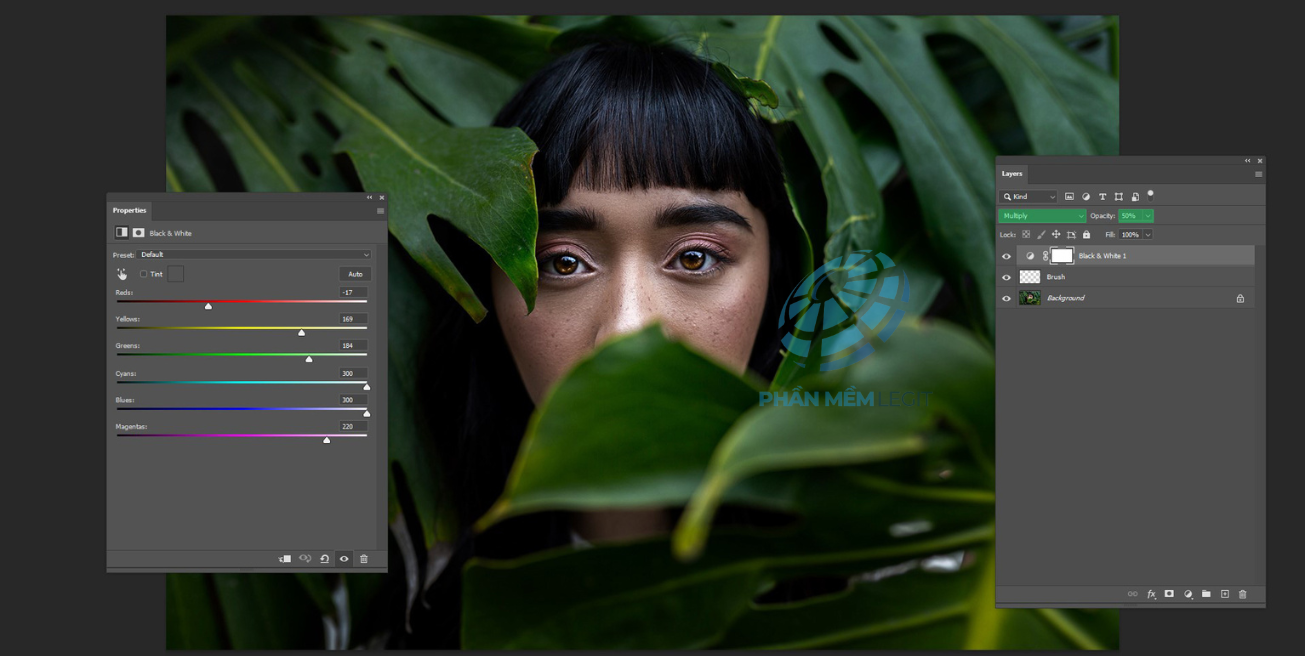Open the Multiply blend mode dropdown
1305x656 pixels.
pos(1042,216)
